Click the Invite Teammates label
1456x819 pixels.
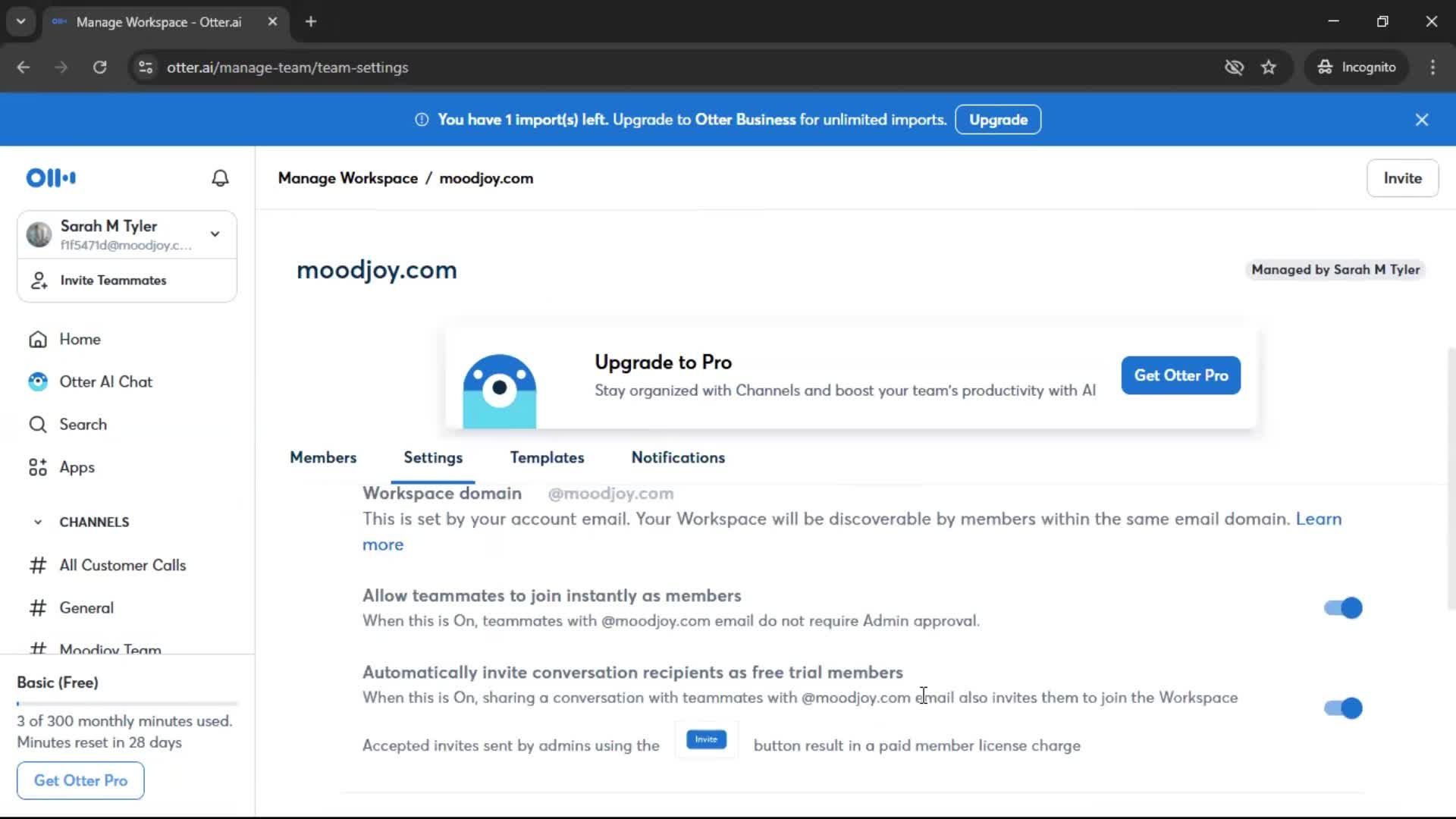click(x=113, y=281)
